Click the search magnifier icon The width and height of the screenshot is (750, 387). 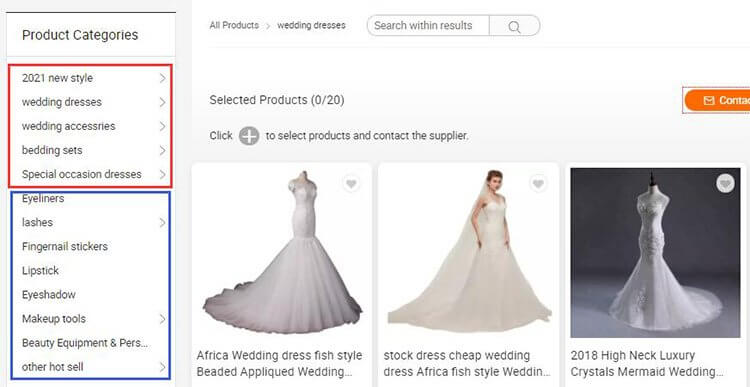514,26
